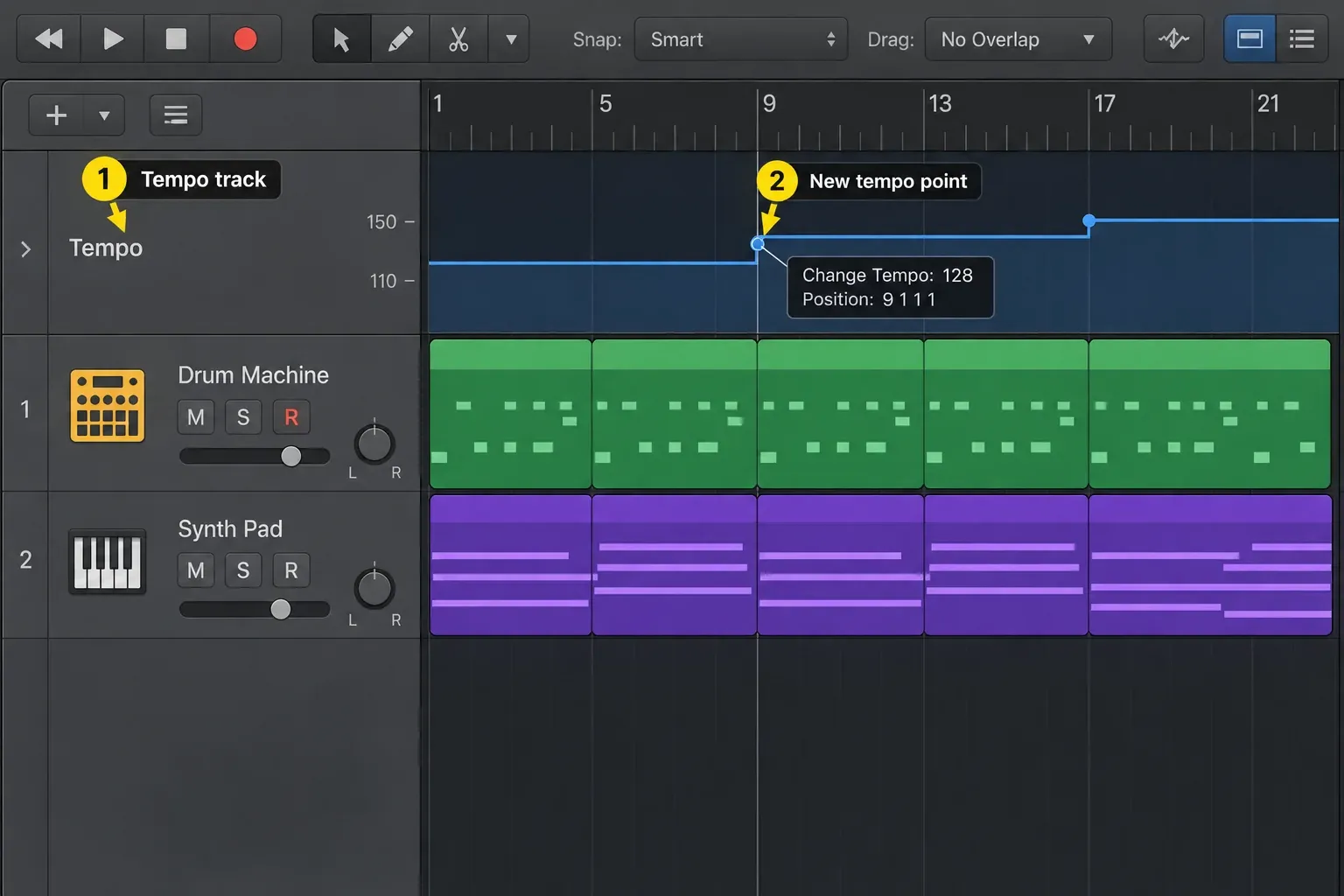
Task: Select the Synth Pad region at bar 13
Action: 1006,565
